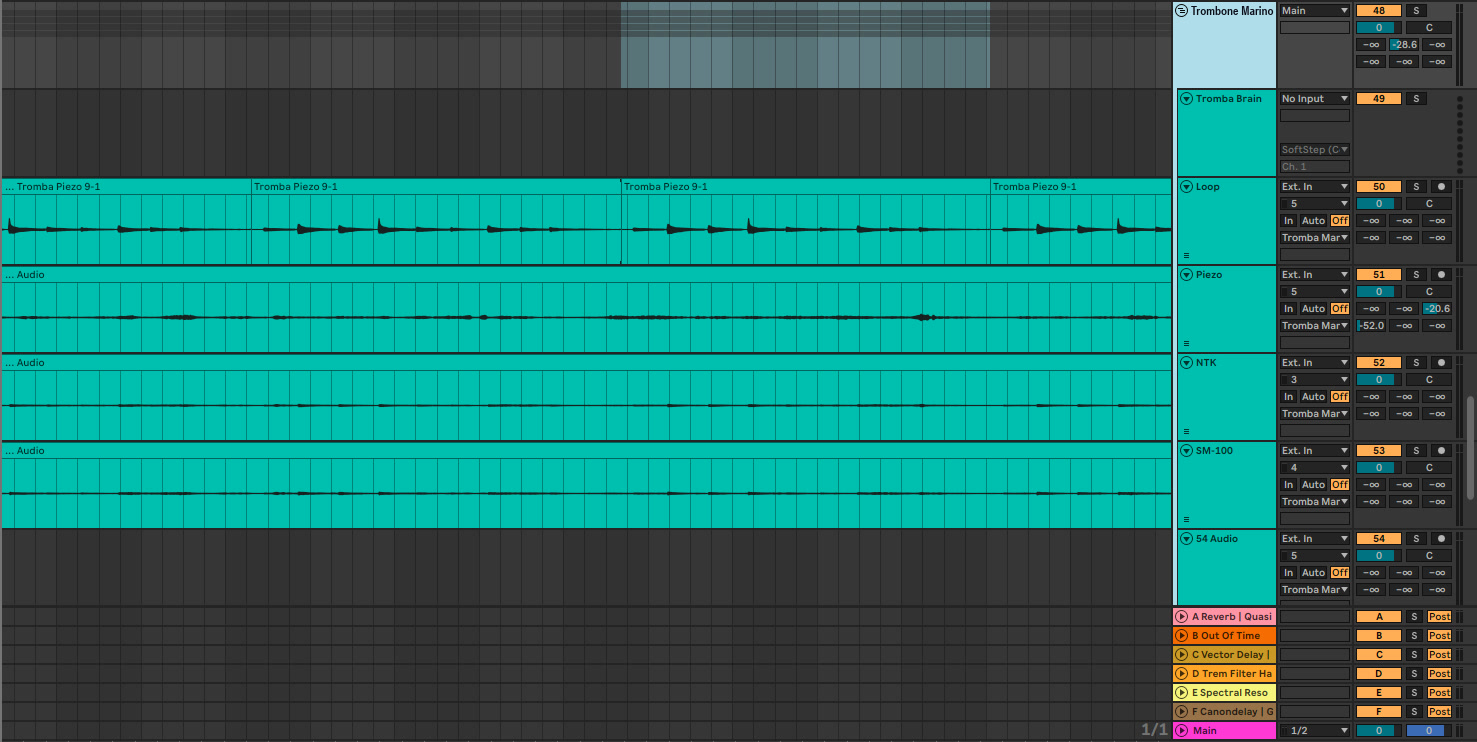Fold the Loop track
The height and width of the screenshot is (742, 1477).
pos(1186,187)
